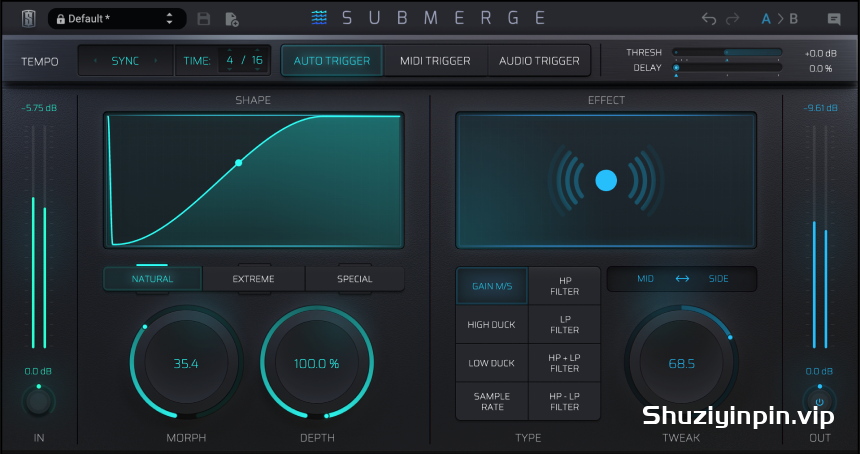The image size is (860, 454).
Task: Click the undo arrow icon
Action: 709,19
